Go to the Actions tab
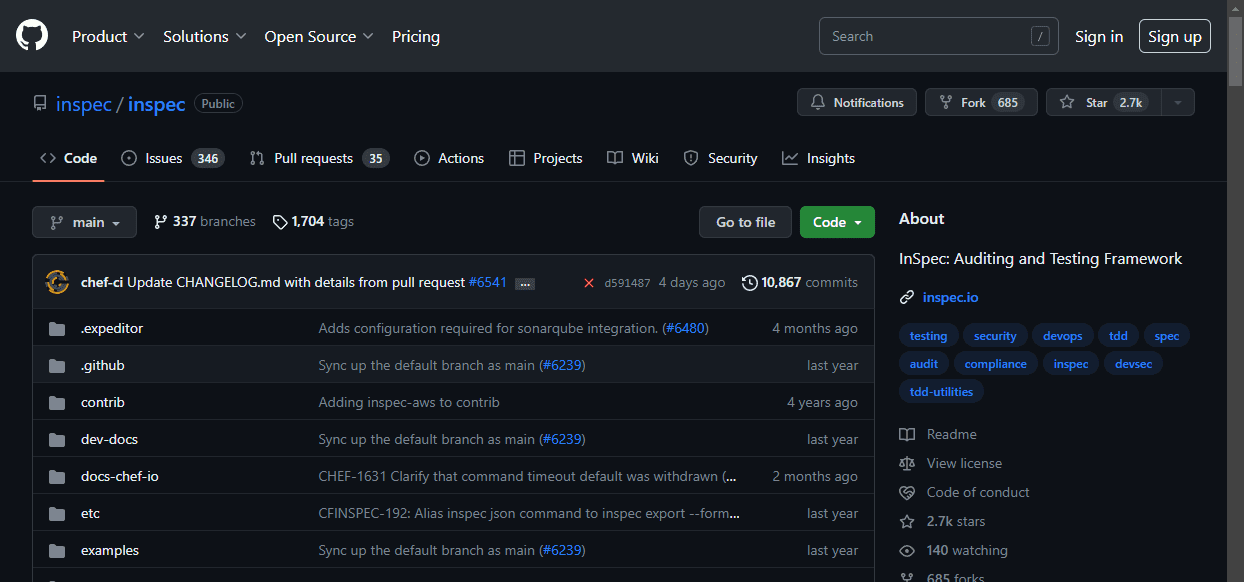Image resolution: width=1244 pixels, height=582 pixels. pos(449,158)
